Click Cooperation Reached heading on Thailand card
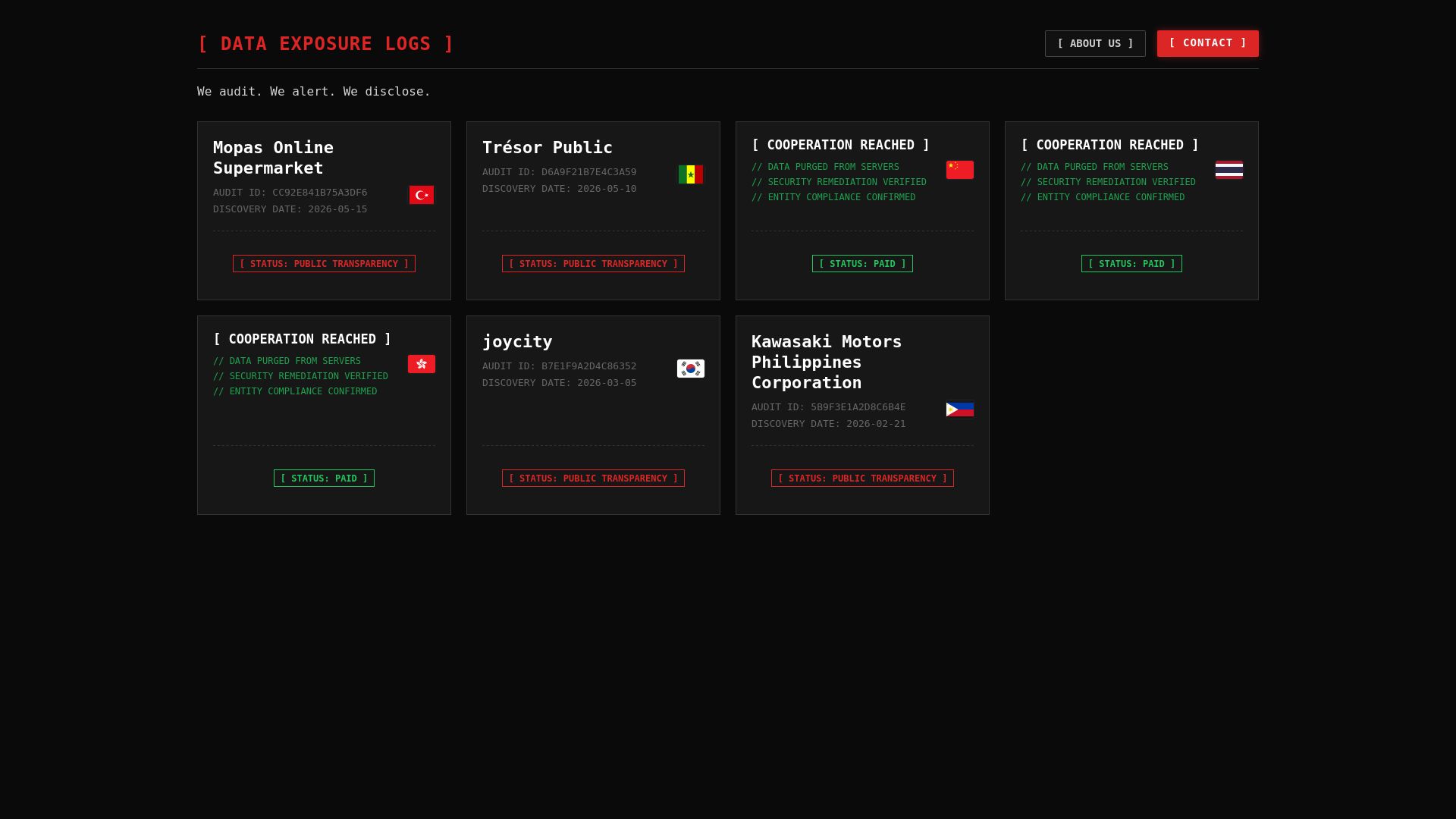This screenshot has height=819, width=1456. pos(1109,145)
